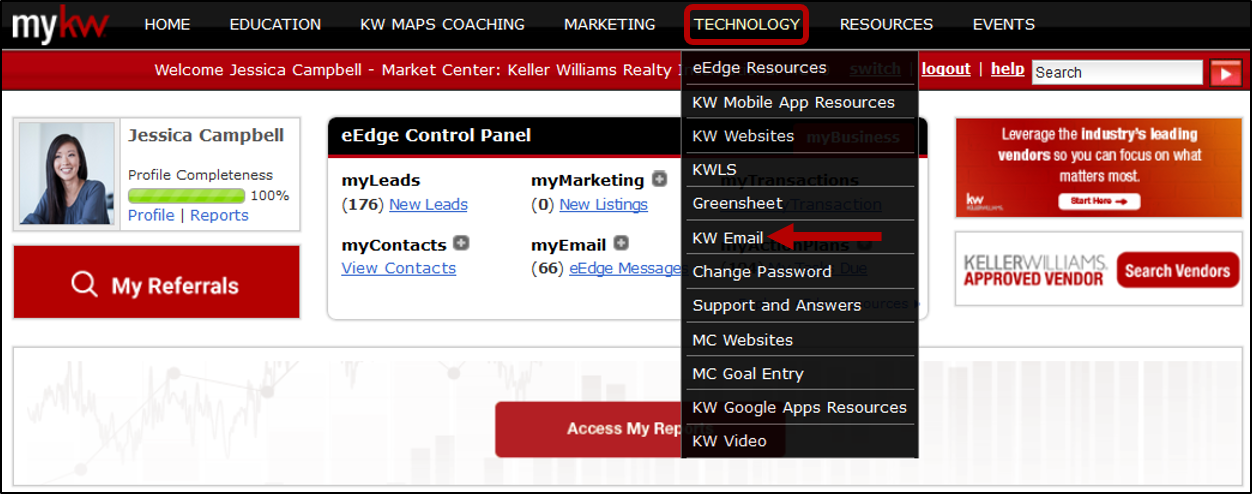Open the RESOURCES menu
Image resolution: width=1252 pixels, height=494 pixels.
tap(886, 24)
